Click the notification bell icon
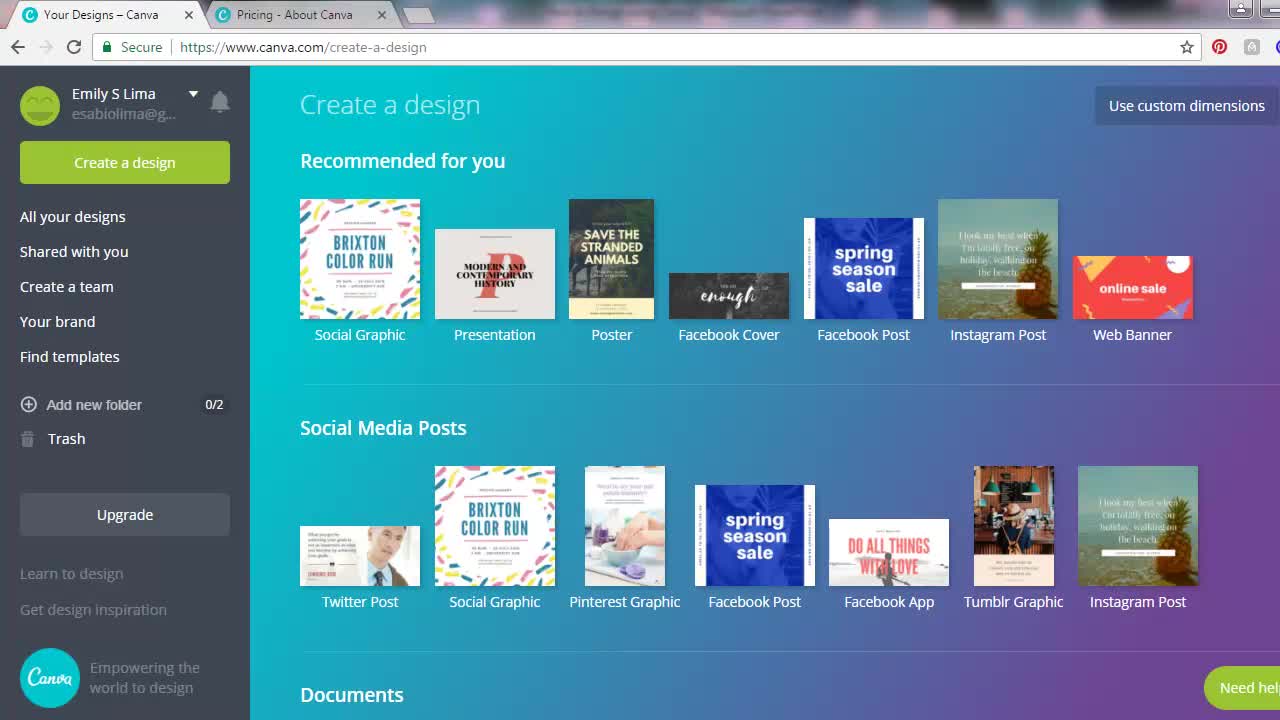 (220, 102)
